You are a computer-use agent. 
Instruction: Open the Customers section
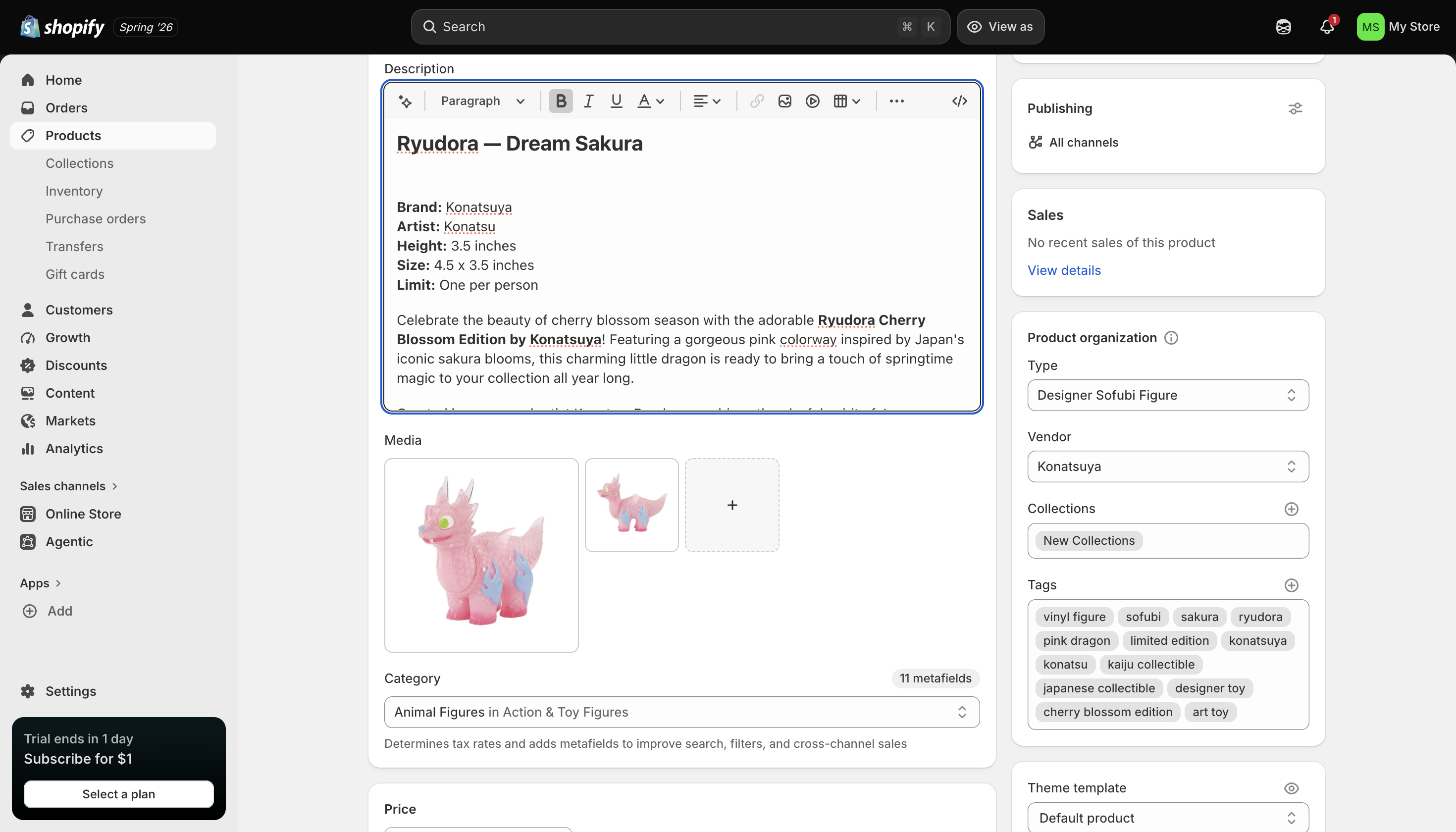pos(112,310)
